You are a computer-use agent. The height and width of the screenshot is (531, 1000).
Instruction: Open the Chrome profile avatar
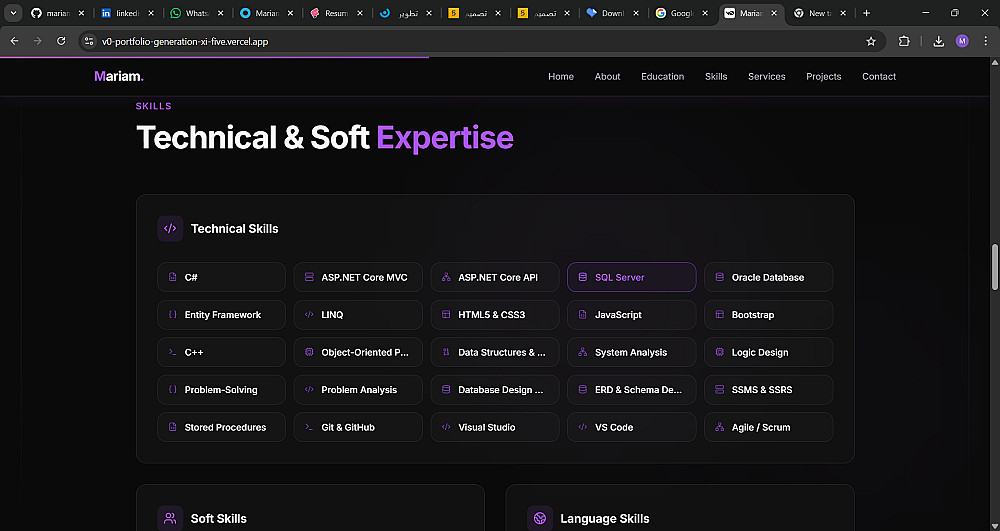[x=962, y=41]
